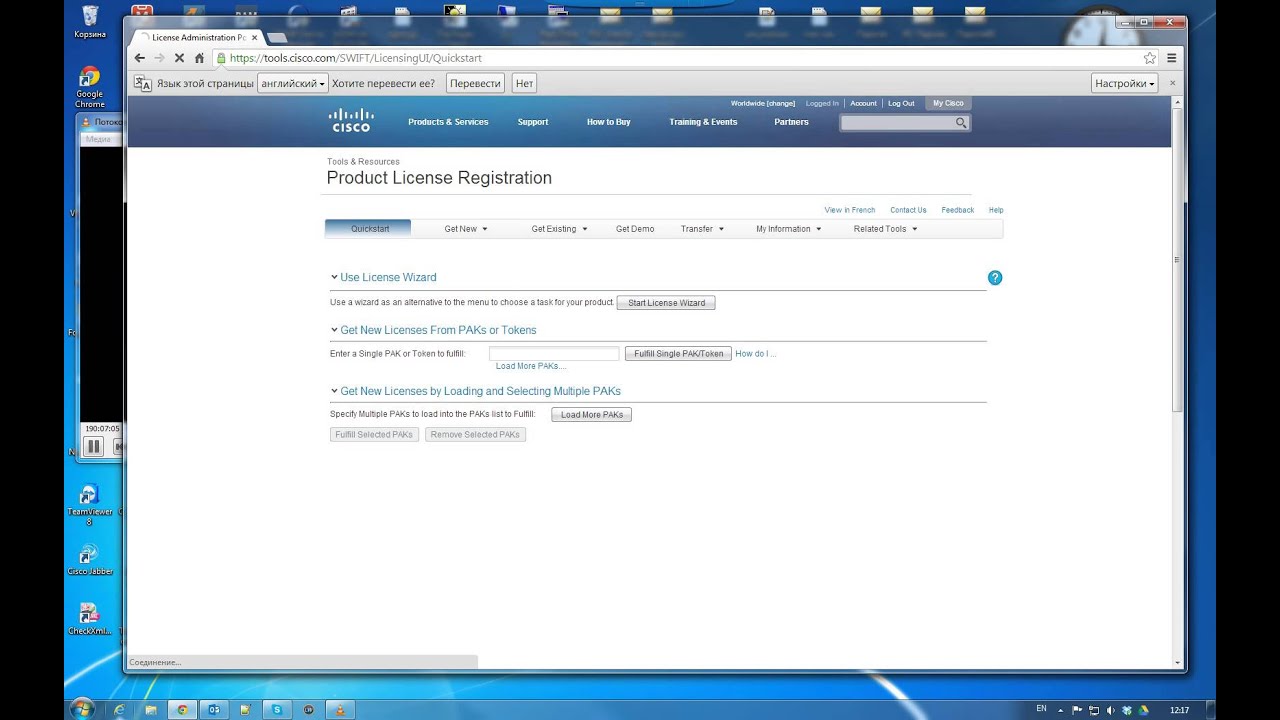1280x720 pixels.
Task: Click the search magnifier icon in Cisco header
Action: (961, 123)
